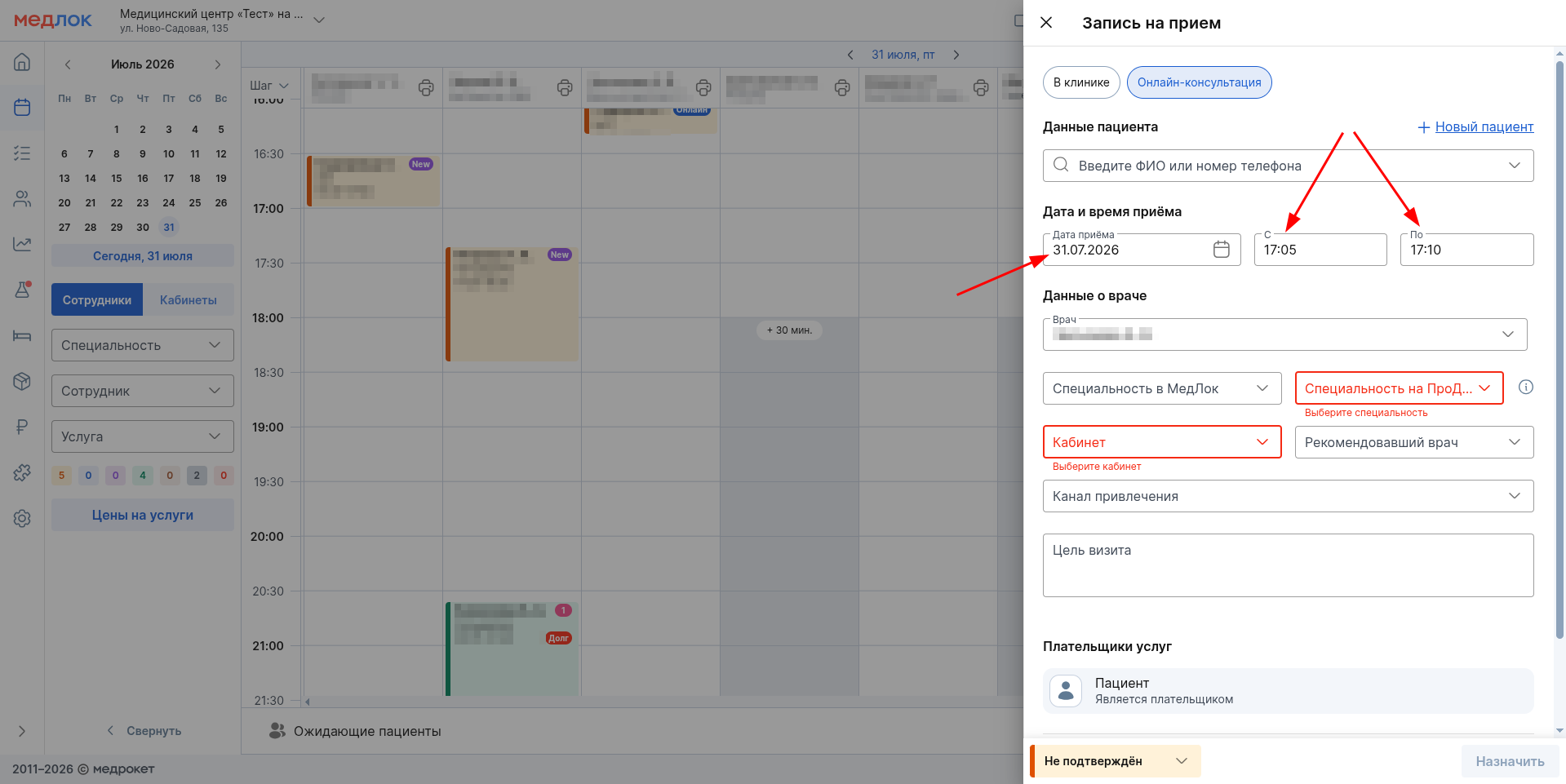Open the home icon in left sidebar
Image resolution: width=1566 pixels, height=784 pixels.
click(22, 62)
